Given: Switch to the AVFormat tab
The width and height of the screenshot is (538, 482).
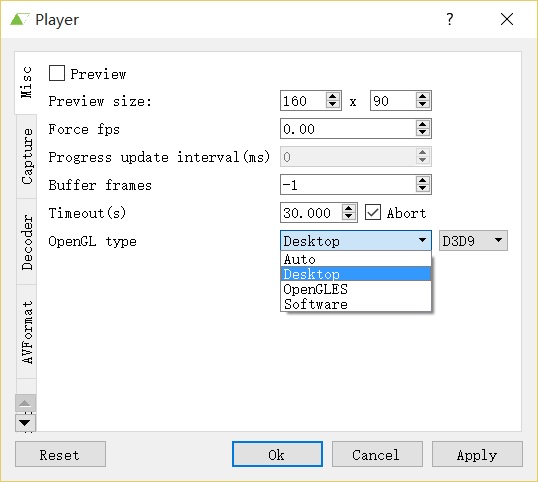Looking at the screenshot, I should [x=27, y=332].
